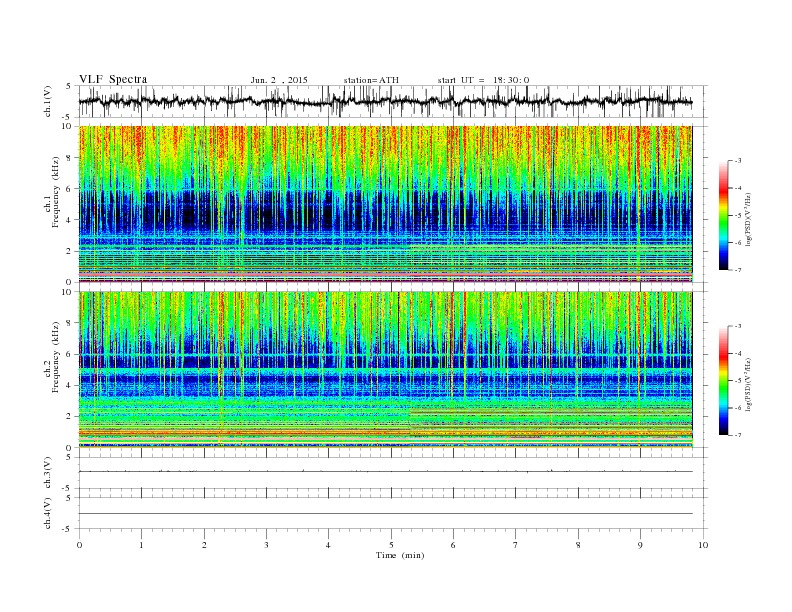Image resolution: width=792 pixels, height=612 pixels.
Task: Click tick label 5 on Time axis
Action: (391, 545)
